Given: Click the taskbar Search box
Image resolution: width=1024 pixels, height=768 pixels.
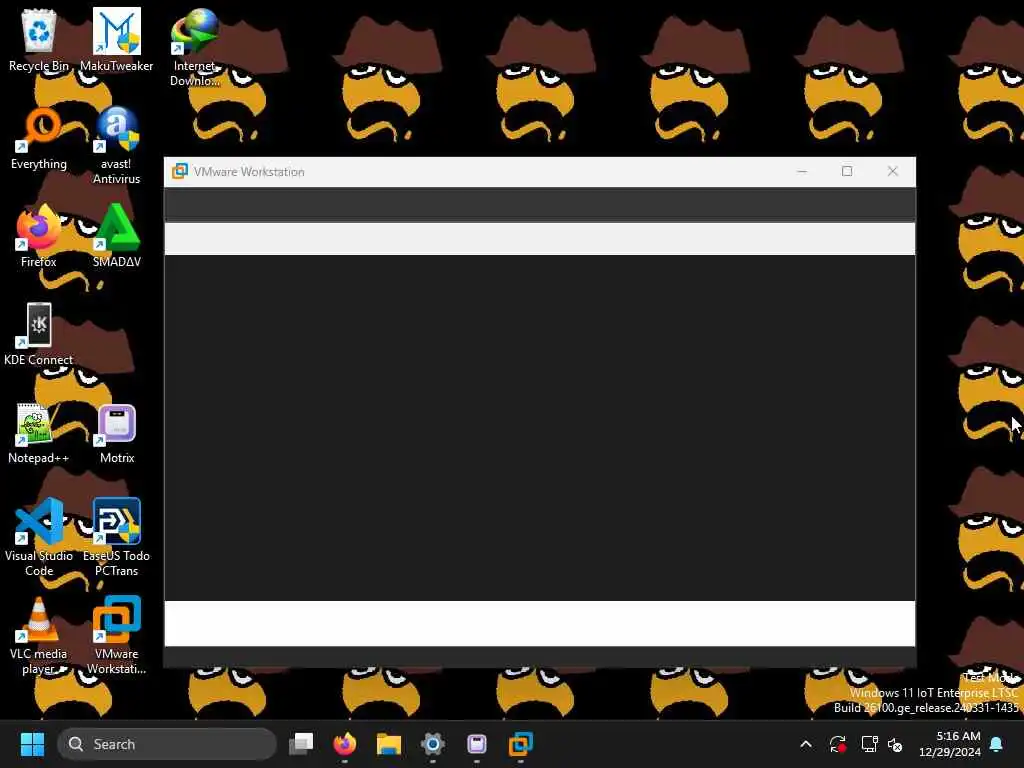Looking at the screenshot, I should [x=167, y=744].
